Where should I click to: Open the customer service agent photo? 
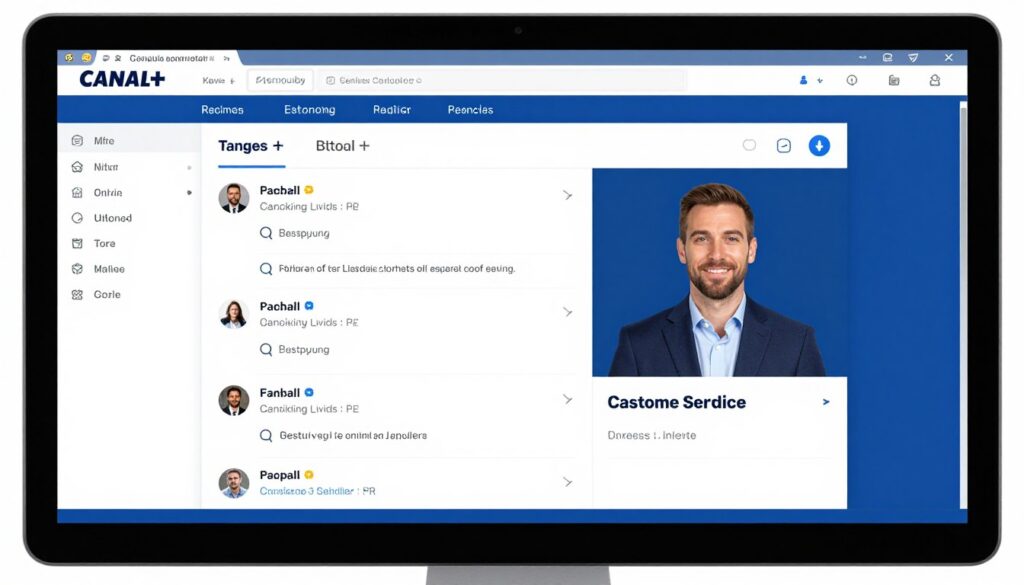pos(720,272)
